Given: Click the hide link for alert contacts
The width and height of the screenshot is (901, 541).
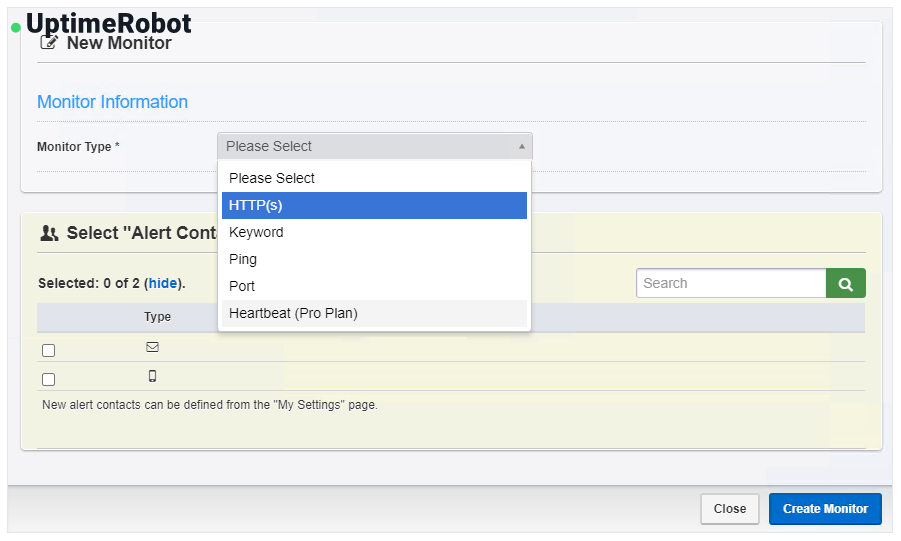Looking at the screenshot, I should [x=163, y=283].
